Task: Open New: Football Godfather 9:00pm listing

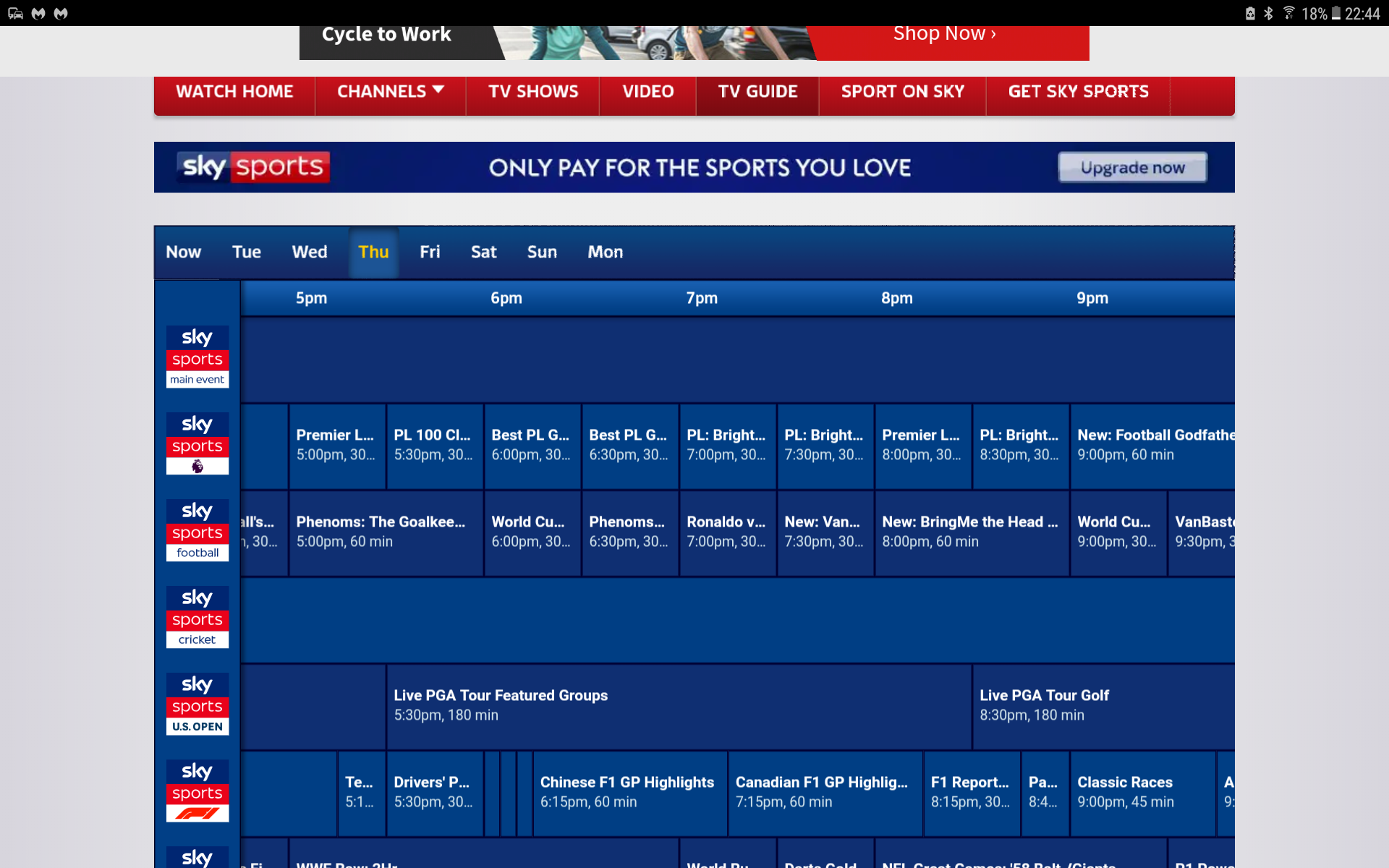Action: 1152,446
